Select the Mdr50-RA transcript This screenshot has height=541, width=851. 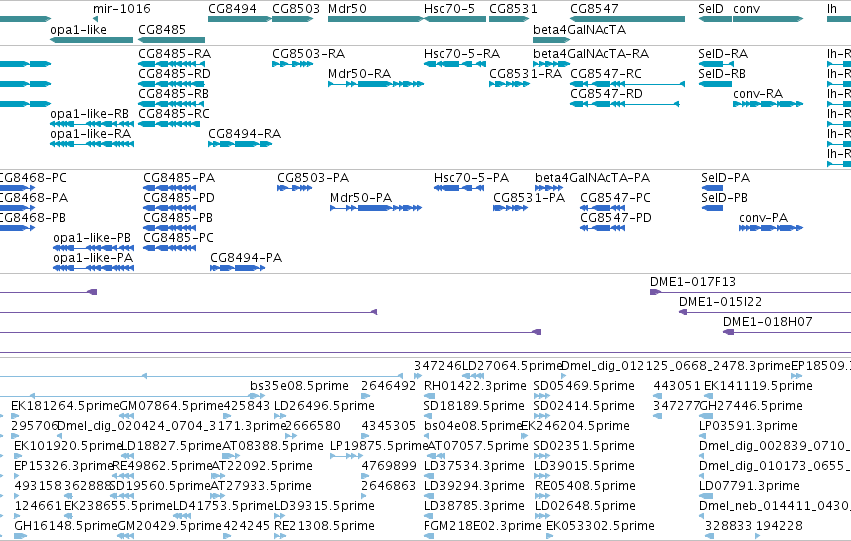click(x=376, y=84)
